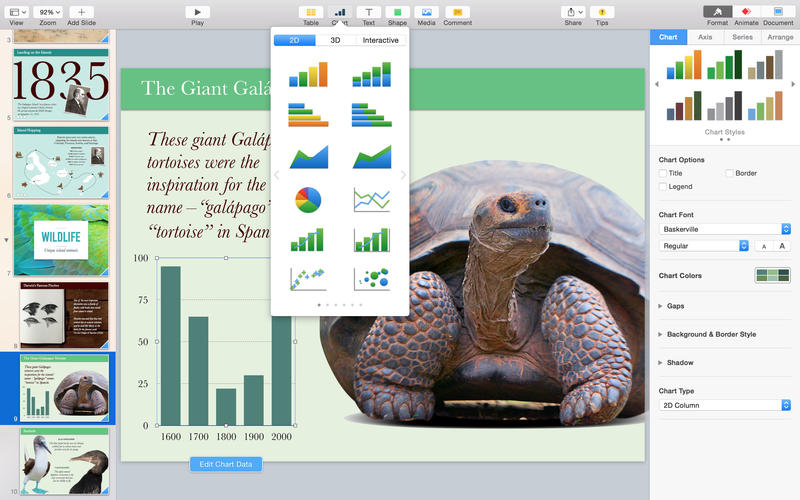The height and width of the screenshot is (500, 800).
Task: Select the Axis inspector tab
Action: point(705,37)
